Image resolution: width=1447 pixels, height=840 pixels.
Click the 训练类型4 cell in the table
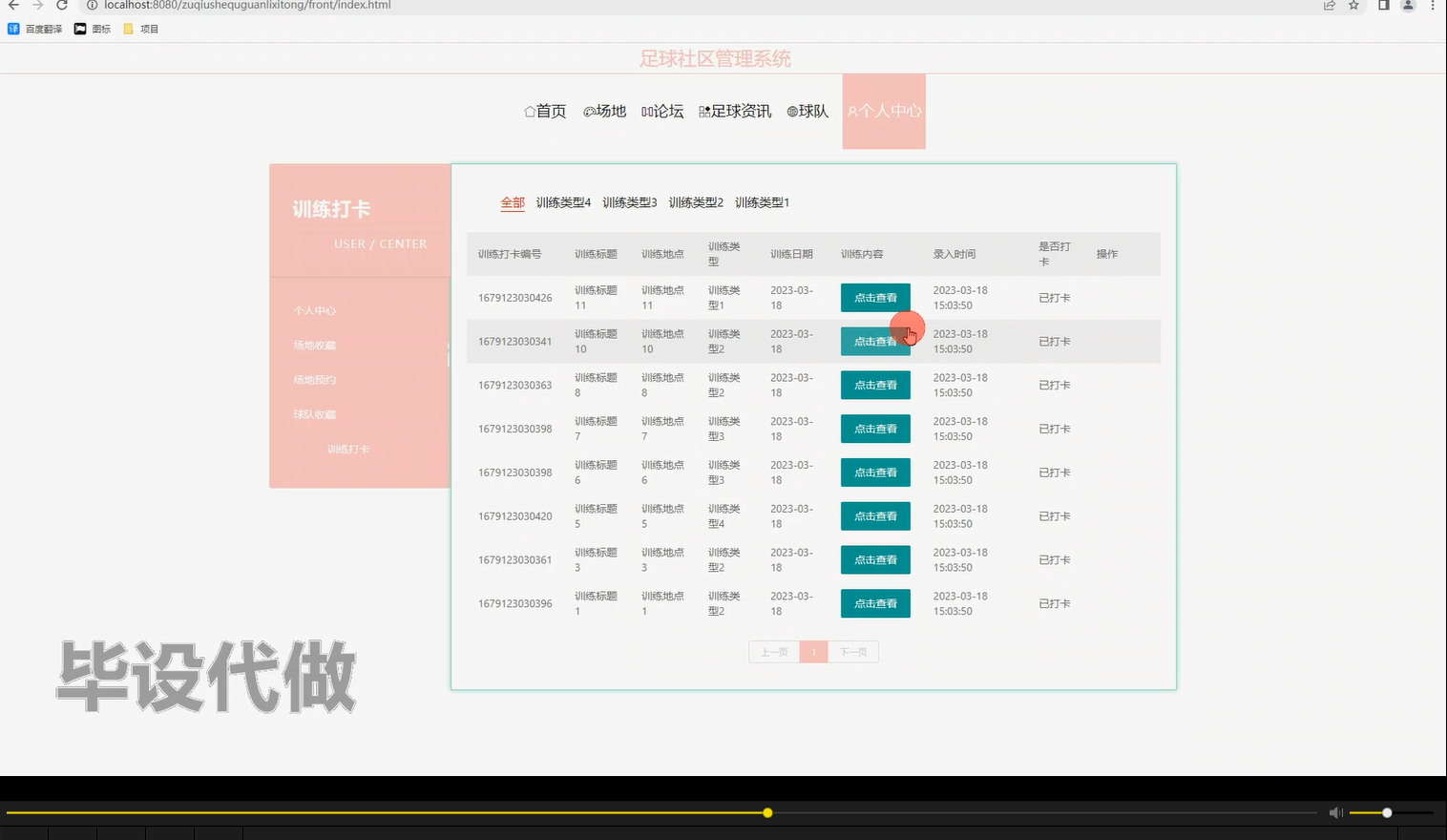[x=724, y=516]
